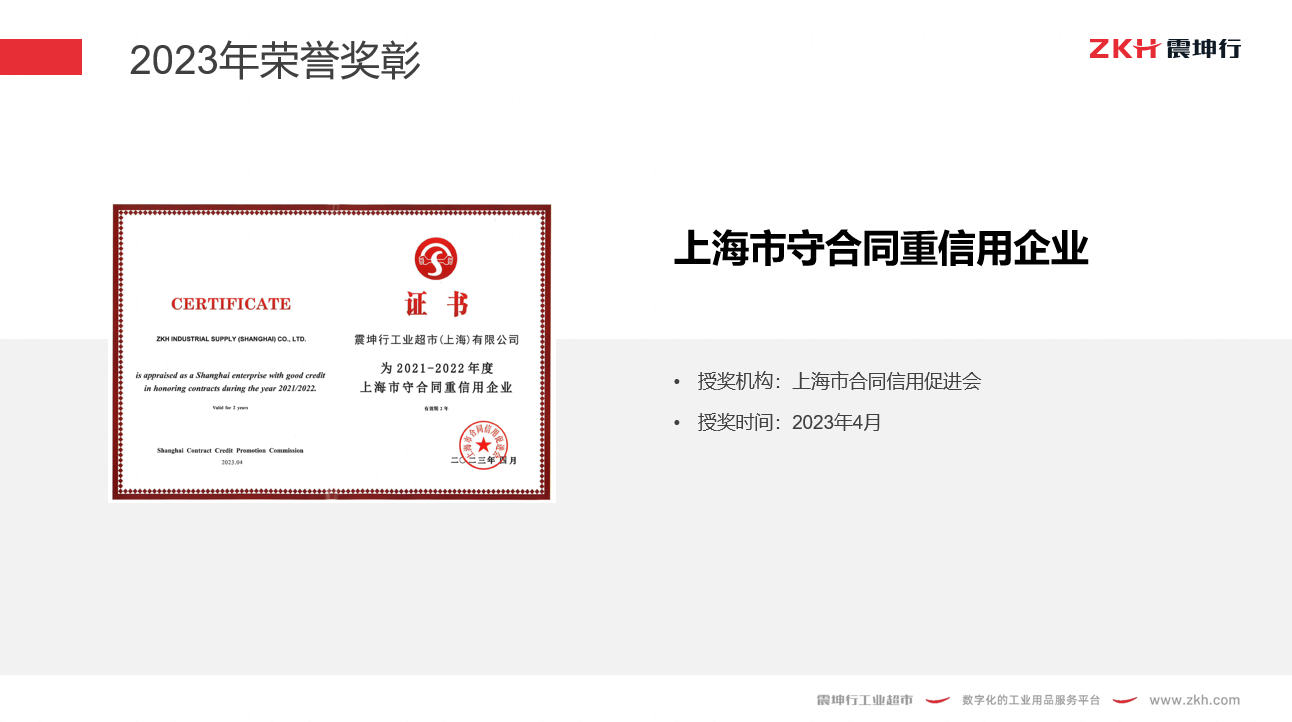Click the red 证书 title on certificate
Image resolution: width=1292 pixels, height=722 pixels.
[437, 304]
